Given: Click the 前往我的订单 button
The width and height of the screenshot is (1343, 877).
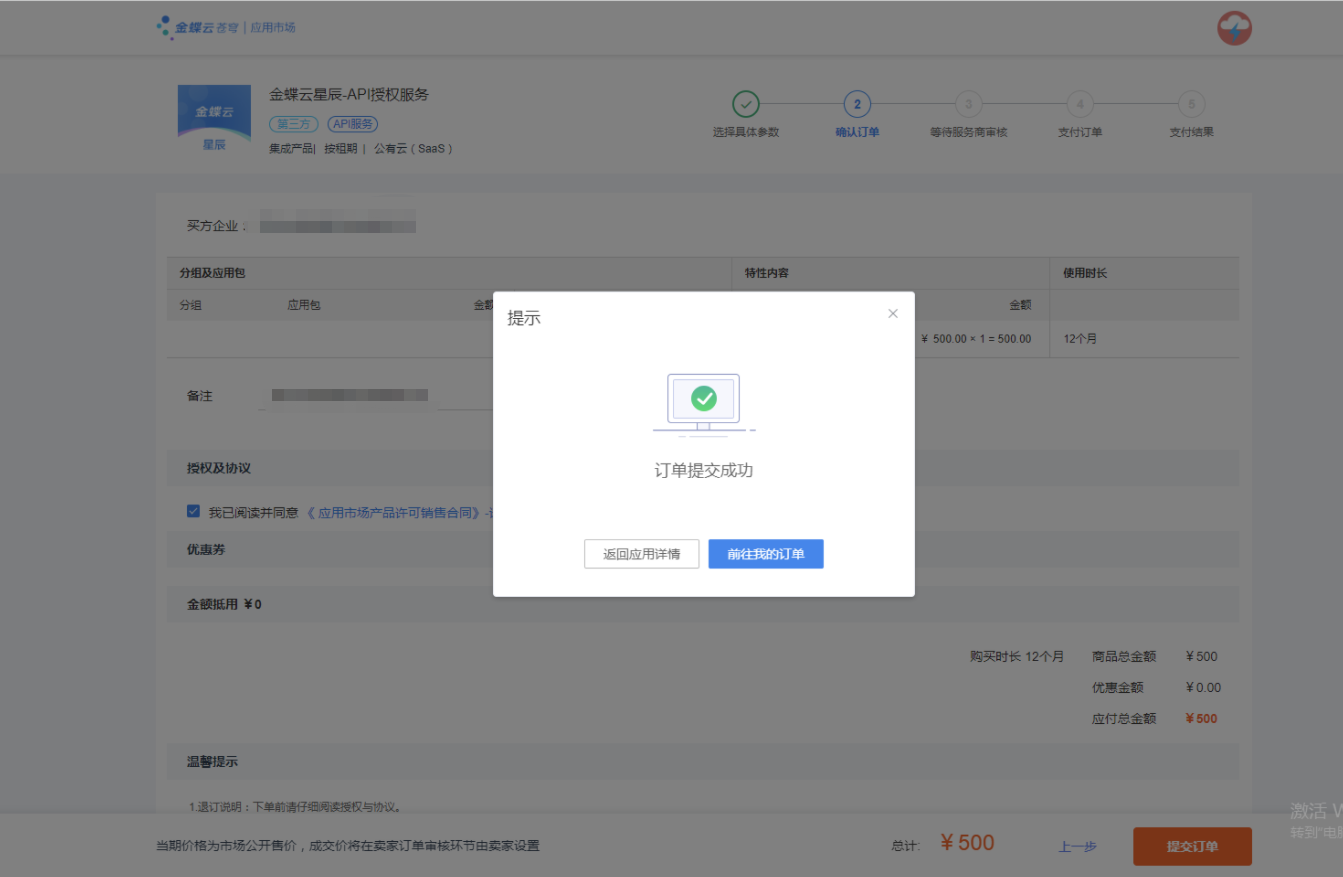Looking at the screenshot, I should (x=766, y=554).
